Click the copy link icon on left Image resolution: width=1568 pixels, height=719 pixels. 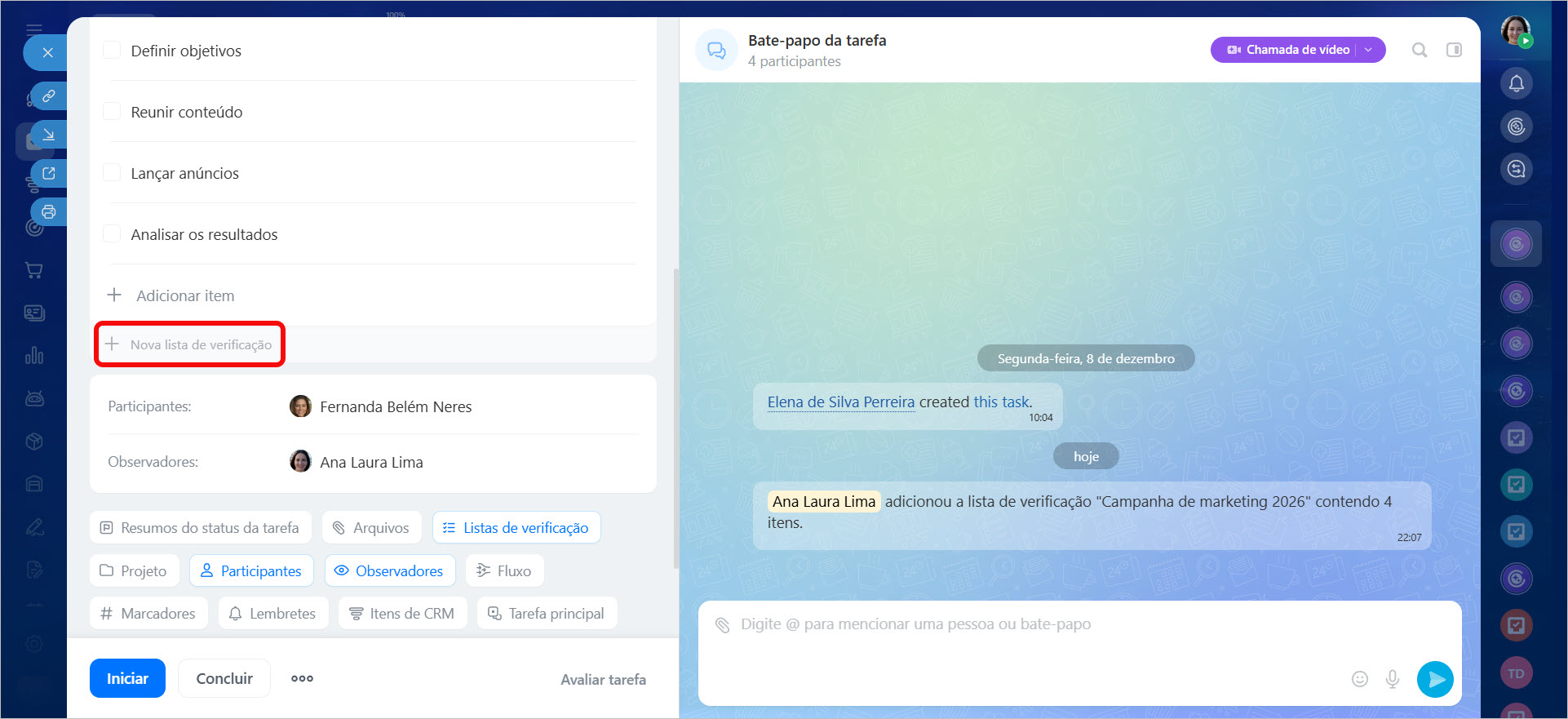pyautogui.click(x=49, y=96)
